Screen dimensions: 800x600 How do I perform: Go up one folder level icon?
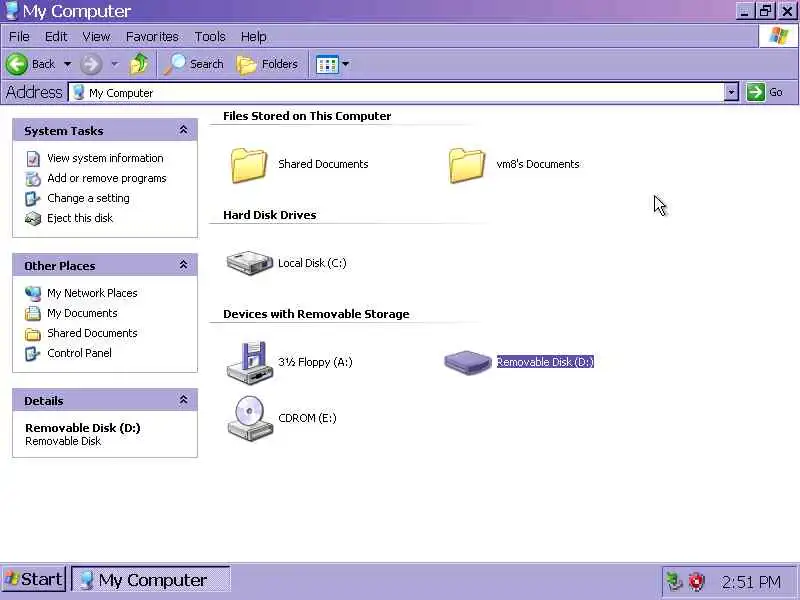click(x=139, y=64)
